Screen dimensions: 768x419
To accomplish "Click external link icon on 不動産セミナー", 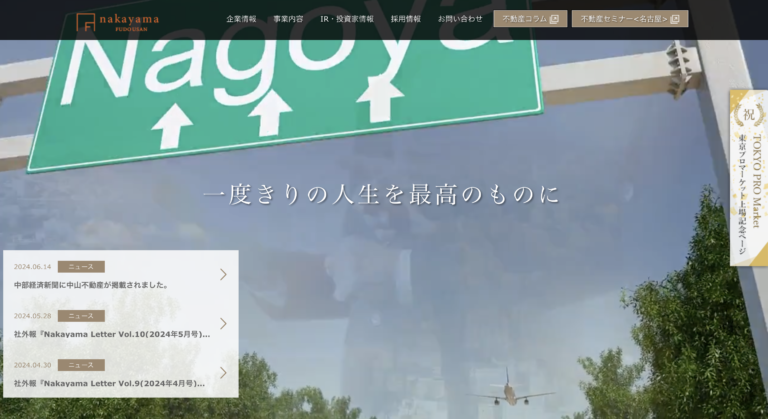I will point(675,19).
